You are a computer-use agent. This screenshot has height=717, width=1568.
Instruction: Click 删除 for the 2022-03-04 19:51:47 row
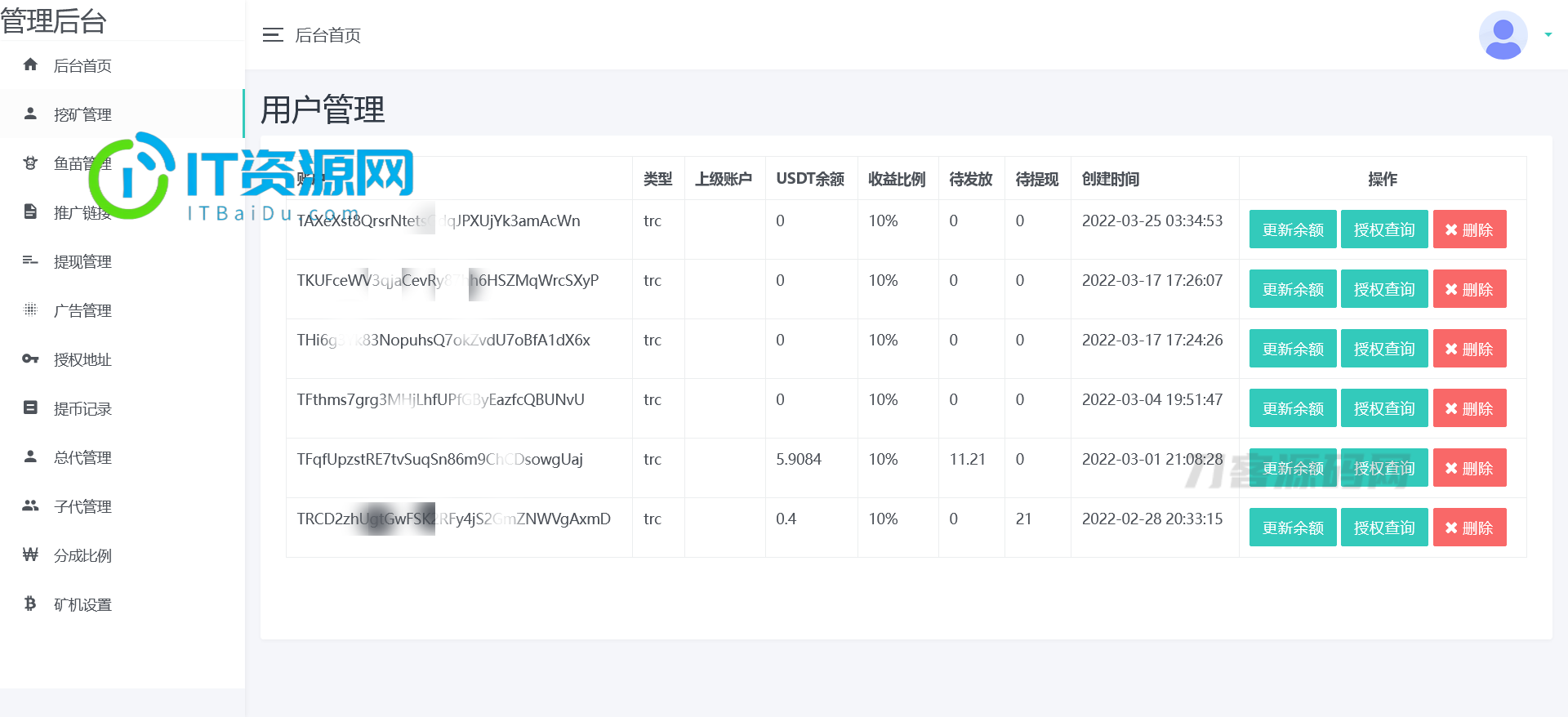[1469, 408]
